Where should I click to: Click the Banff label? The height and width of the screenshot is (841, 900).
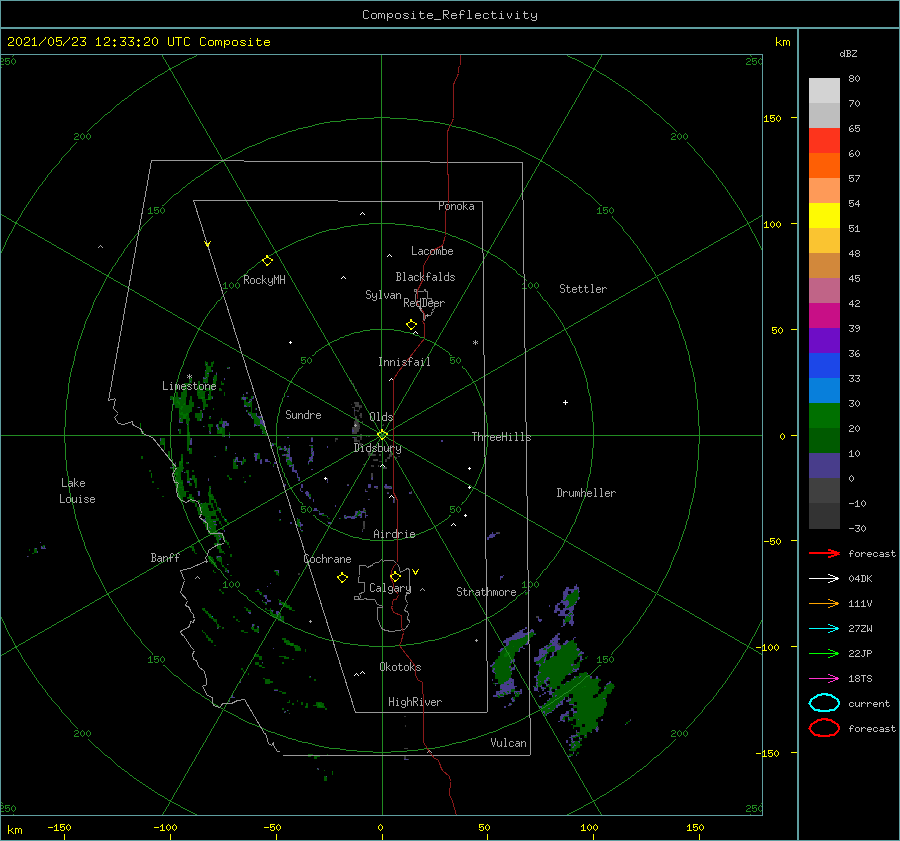click(x=165, y=557)
